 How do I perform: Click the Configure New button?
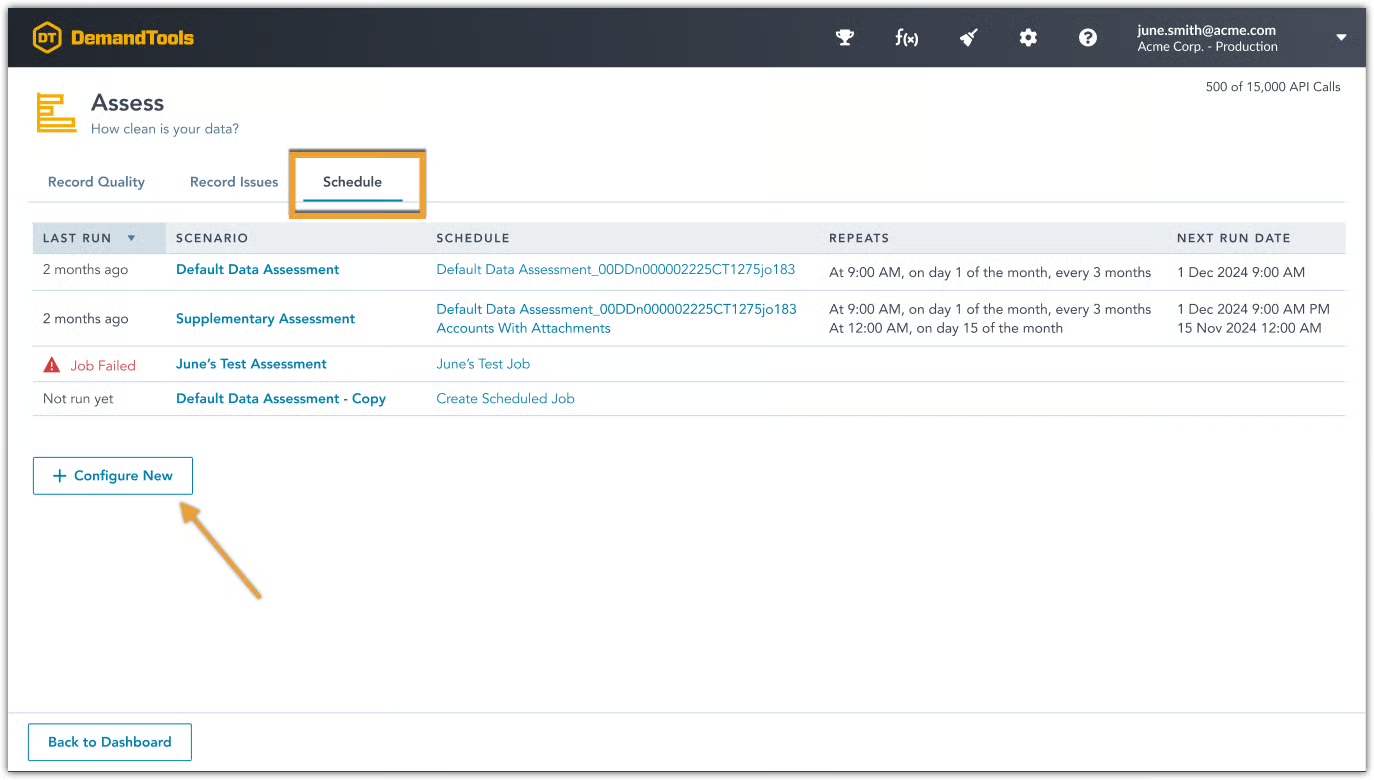pyautogui.click(x=113, y=476)
